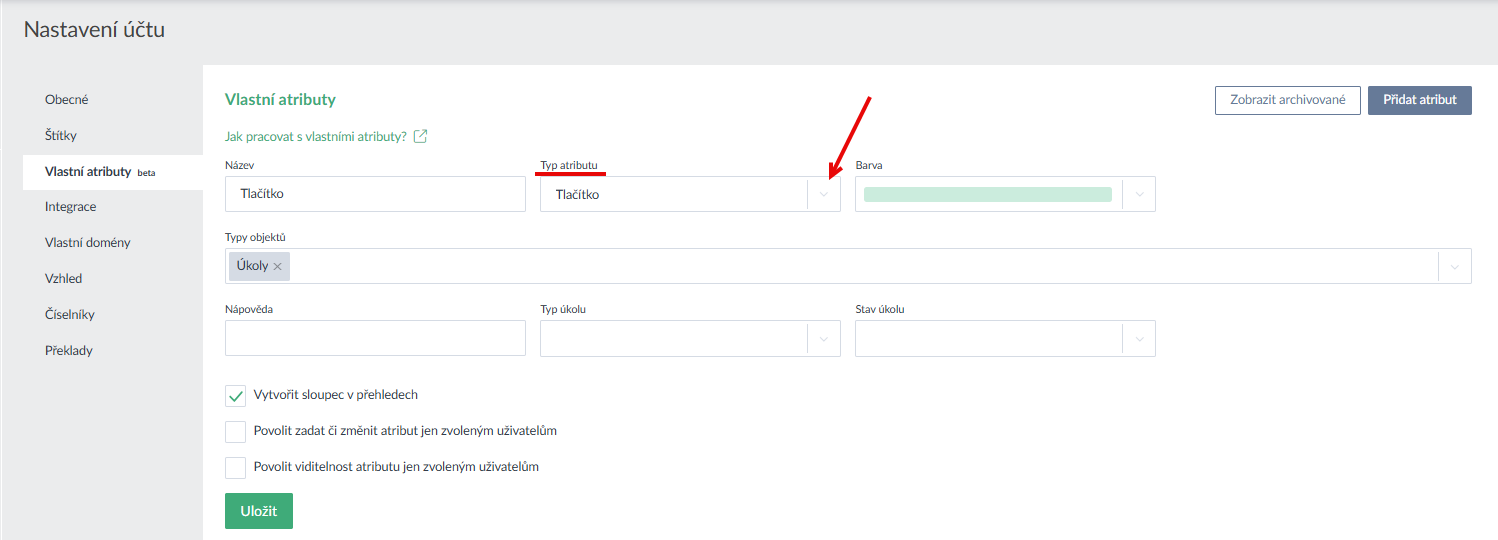Click the Uložit button
The height and width of the screenshot is (540, 1498).
click(x=258, y=511)
